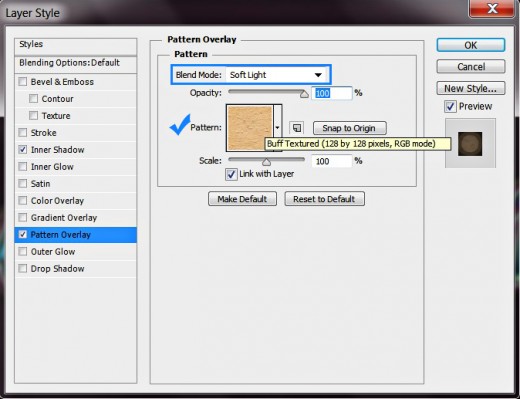
Task: Click the New Style... button
Action: [x=471, y=88]
